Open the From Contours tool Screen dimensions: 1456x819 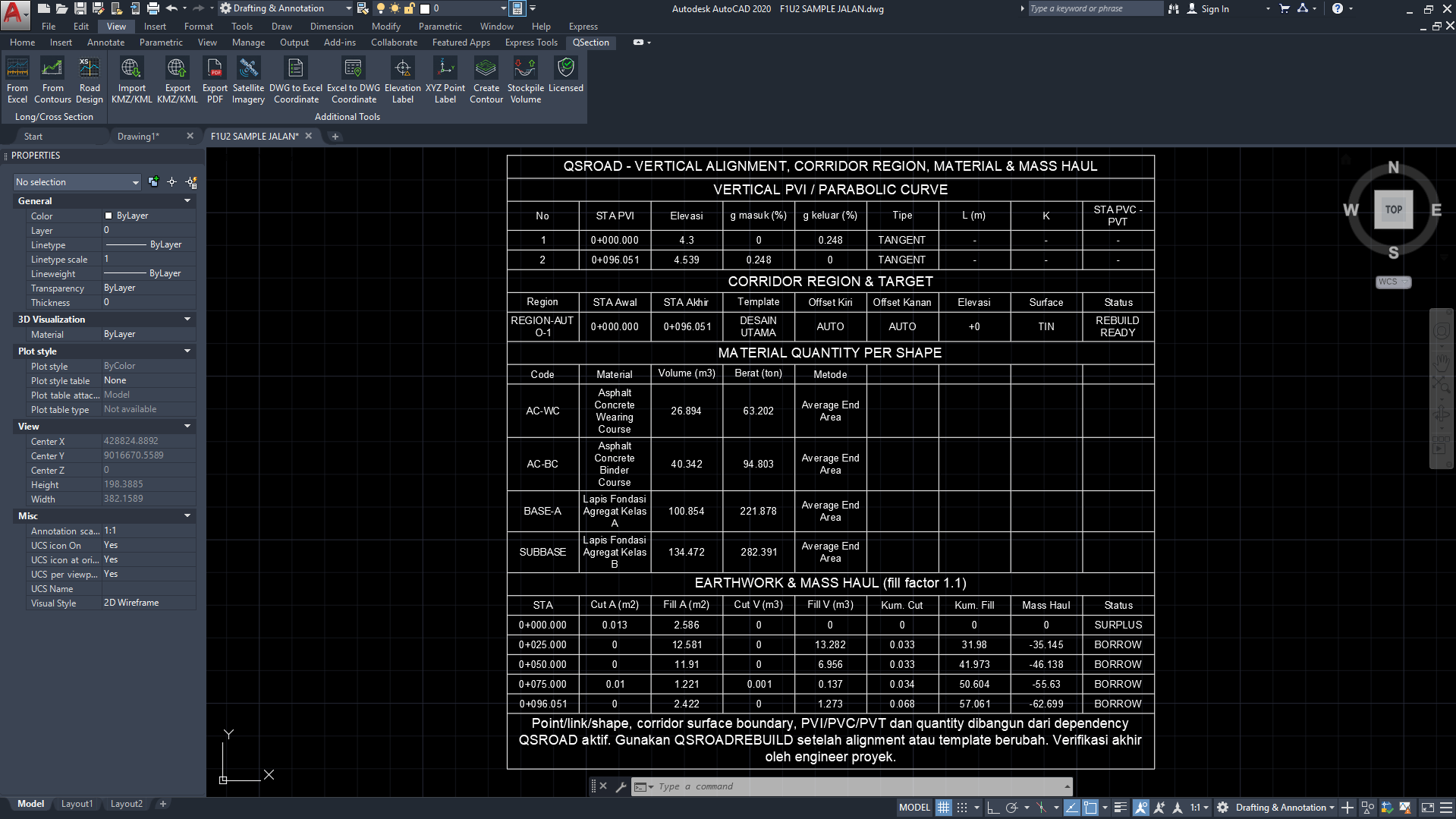point(52,80)
